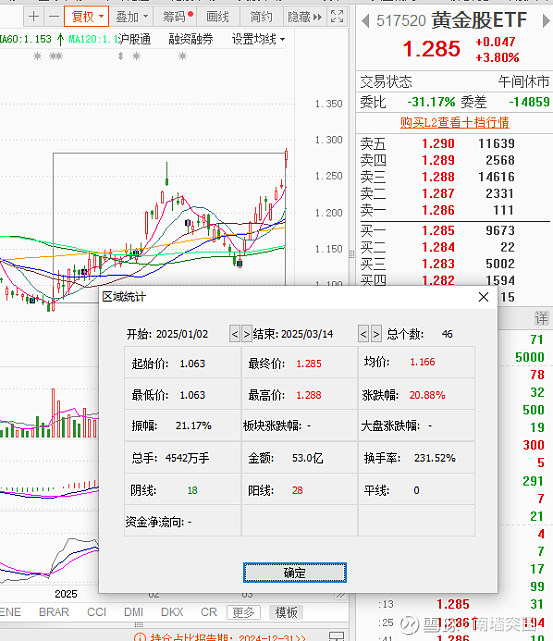Open the 沪股通 tab
This screenshot has height=641, width=553.
coord(134,39)
